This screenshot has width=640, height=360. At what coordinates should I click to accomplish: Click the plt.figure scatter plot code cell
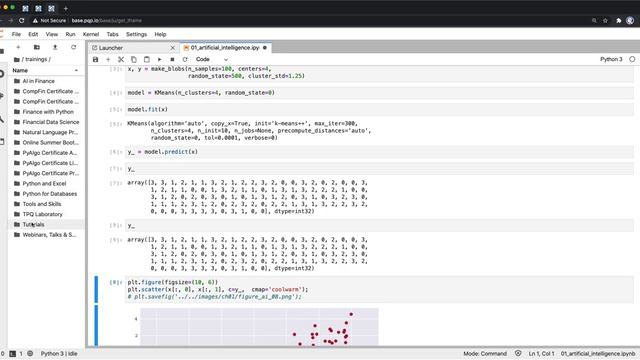tap(379, 289)
